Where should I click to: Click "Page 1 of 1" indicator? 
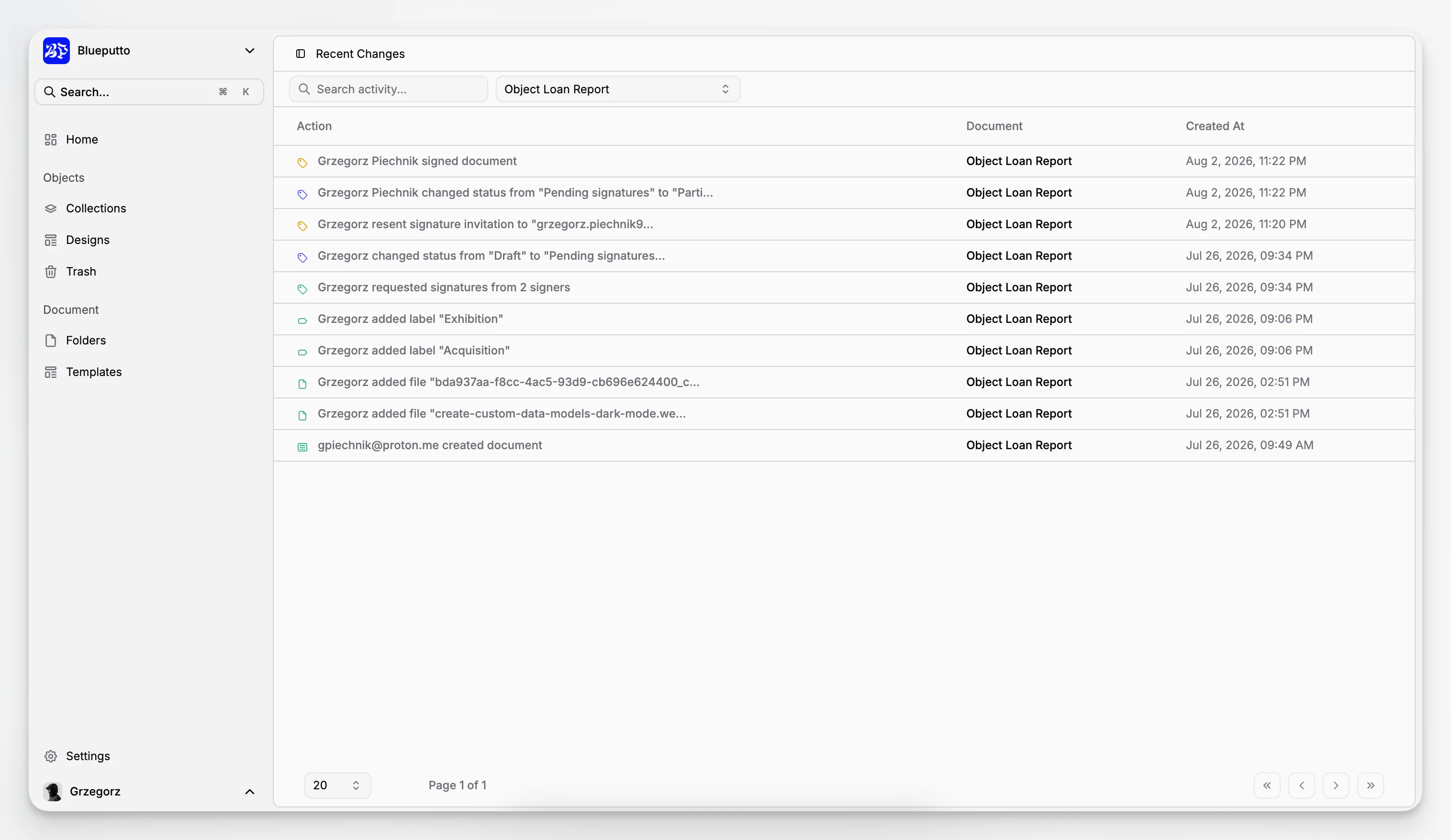click(457, 785)
